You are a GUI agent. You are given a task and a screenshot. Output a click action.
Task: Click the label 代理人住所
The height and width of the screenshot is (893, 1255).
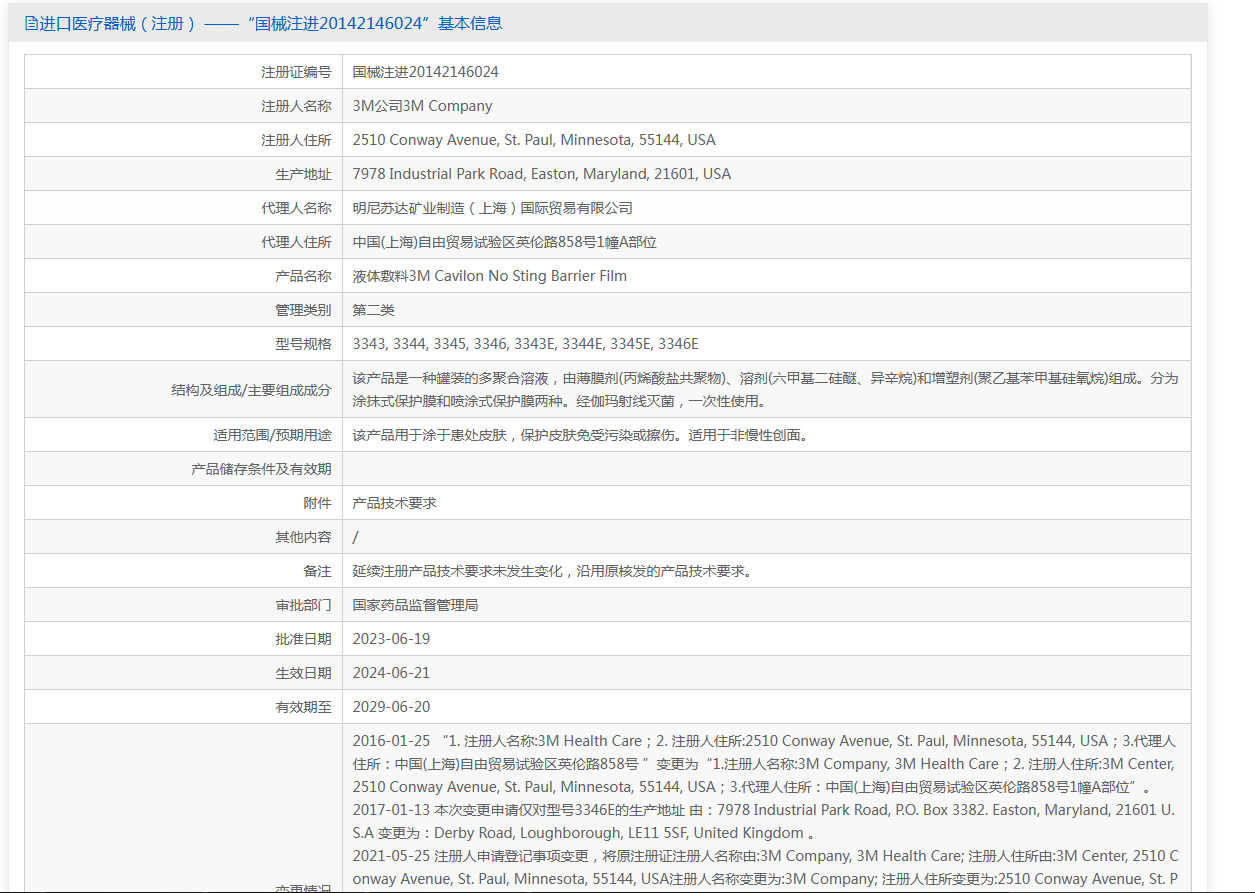coord(296,242)
